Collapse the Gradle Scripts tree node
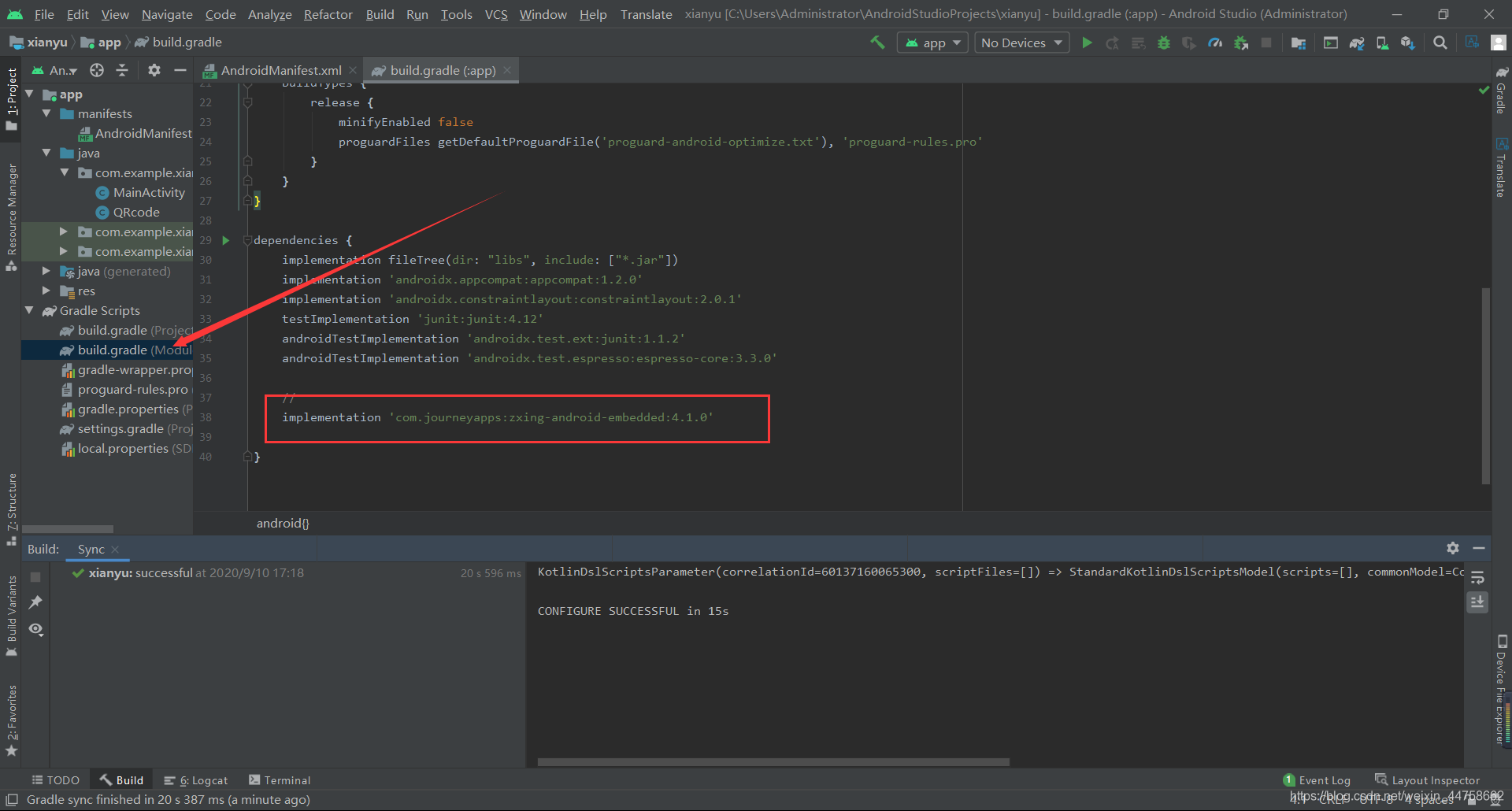1512x811 pixels. (30, 310)
